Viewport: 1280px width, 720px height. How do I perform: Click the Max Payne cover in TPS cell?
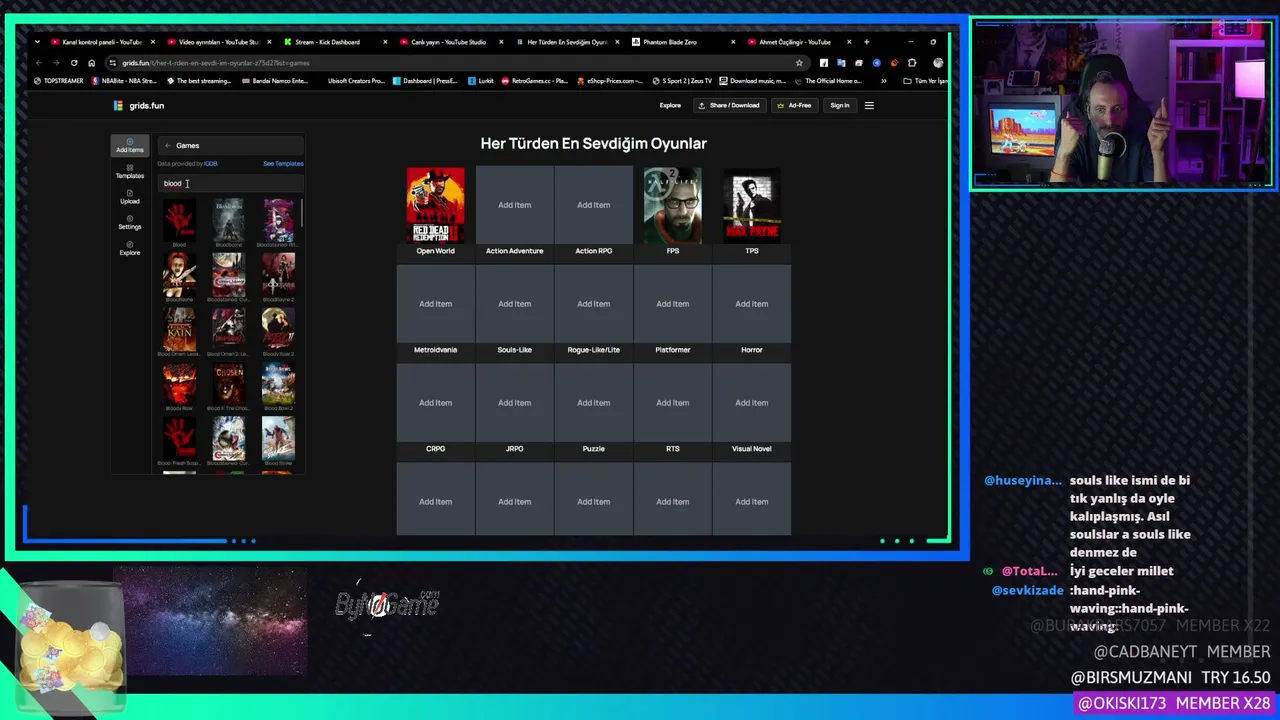[752, 205]
